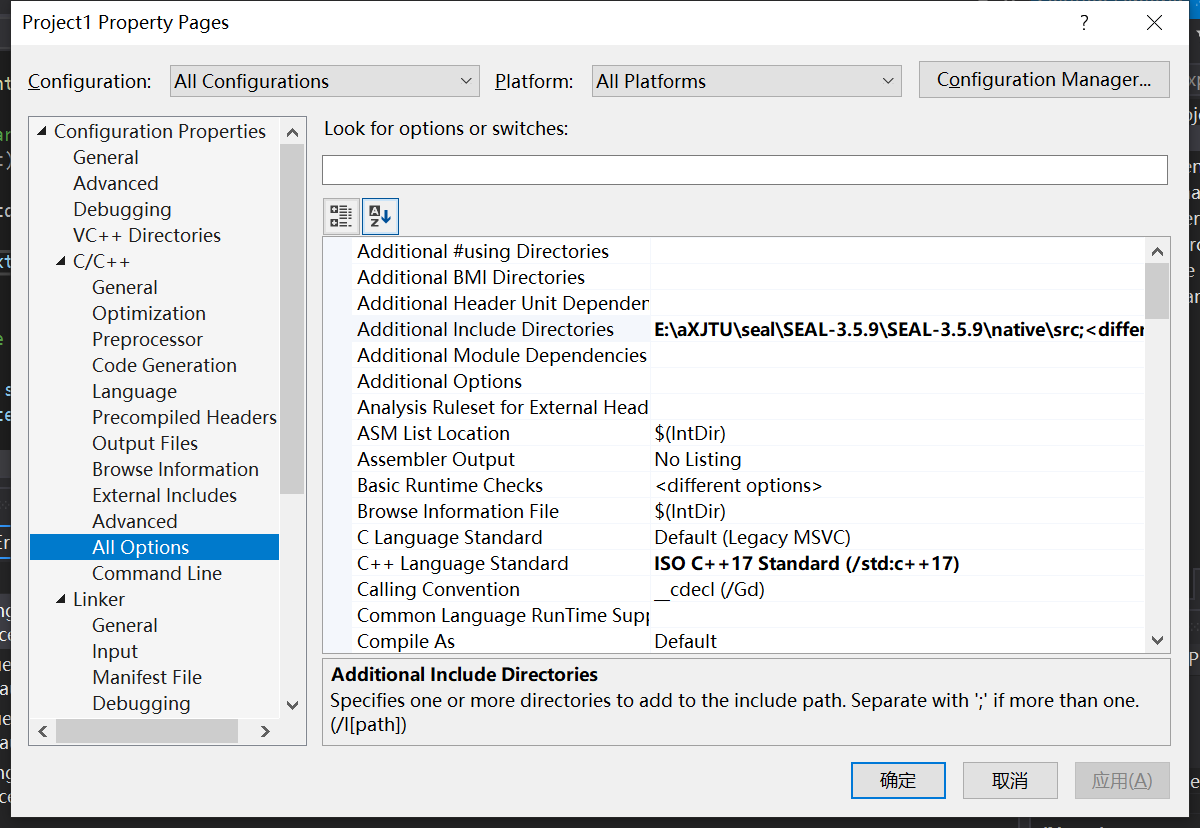Viewport: 1200px width, 828px height.
Task: Select Command Line under C/C++
Action: [155, 573]
